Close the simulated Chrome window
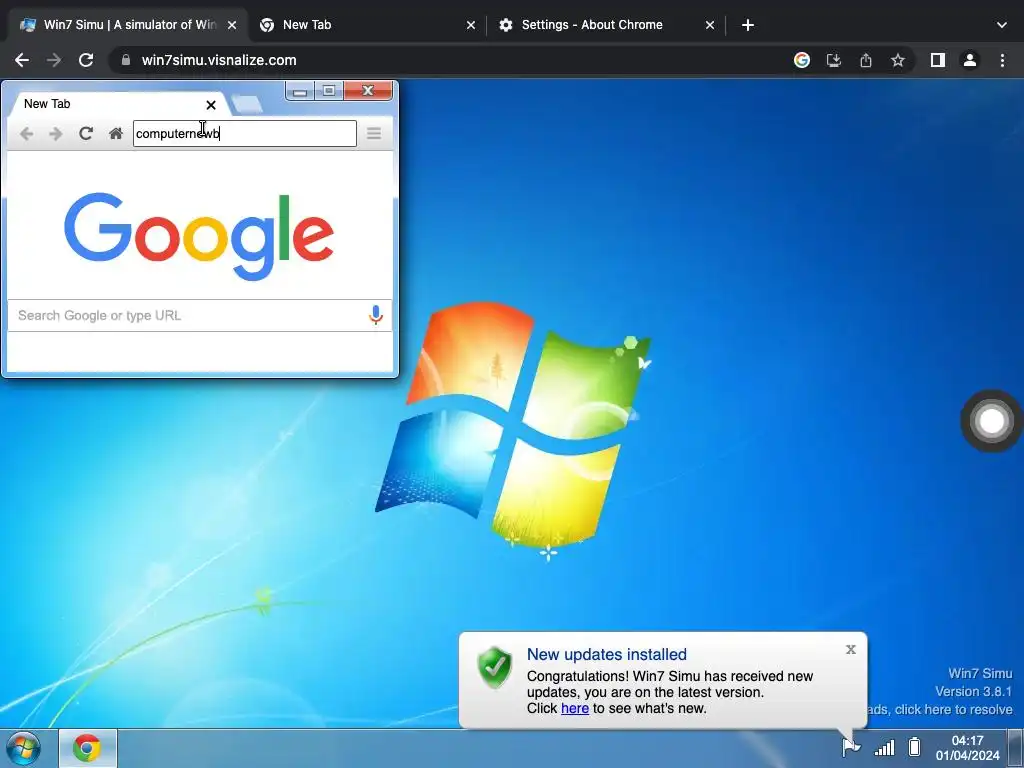The image size is (1024, 768). 368,91
